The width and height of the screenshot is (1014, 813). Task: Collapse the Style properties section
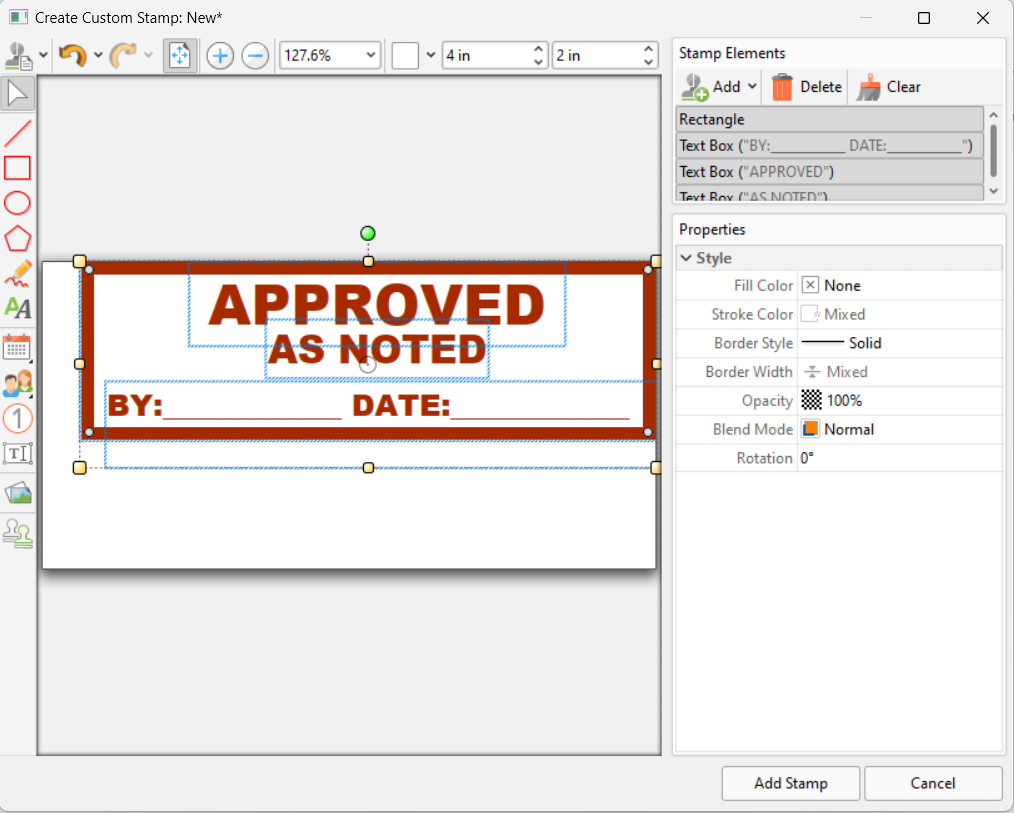[686, 257]
